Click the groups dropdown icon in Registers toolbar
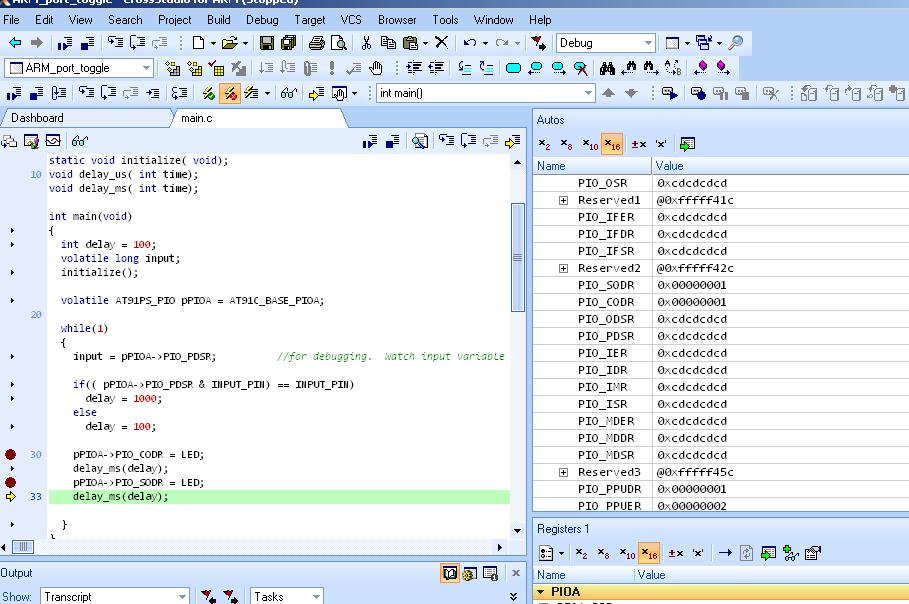The height and width of the screenshot is (604, 909). point(551,554)
